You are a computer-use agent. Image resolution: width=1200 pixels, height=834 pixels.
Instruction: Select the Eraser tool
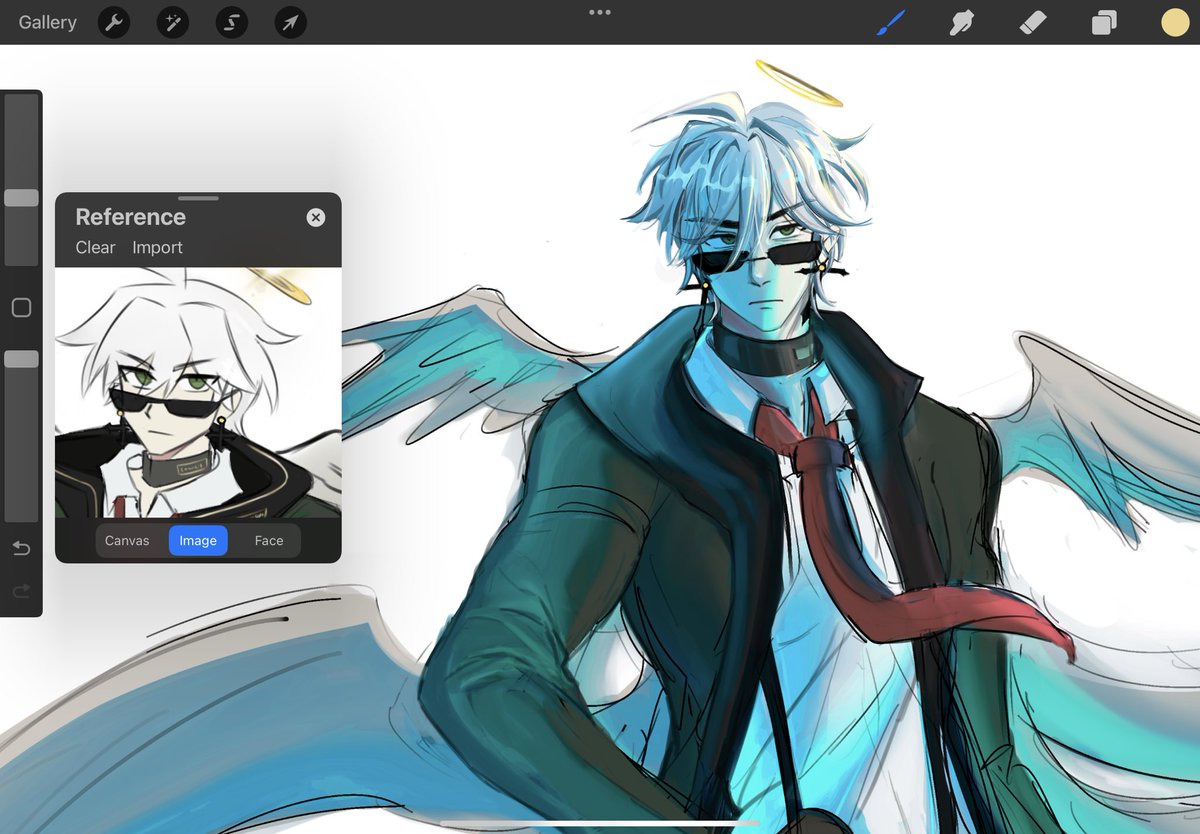pyautogui.click(x=1033, y=22)
